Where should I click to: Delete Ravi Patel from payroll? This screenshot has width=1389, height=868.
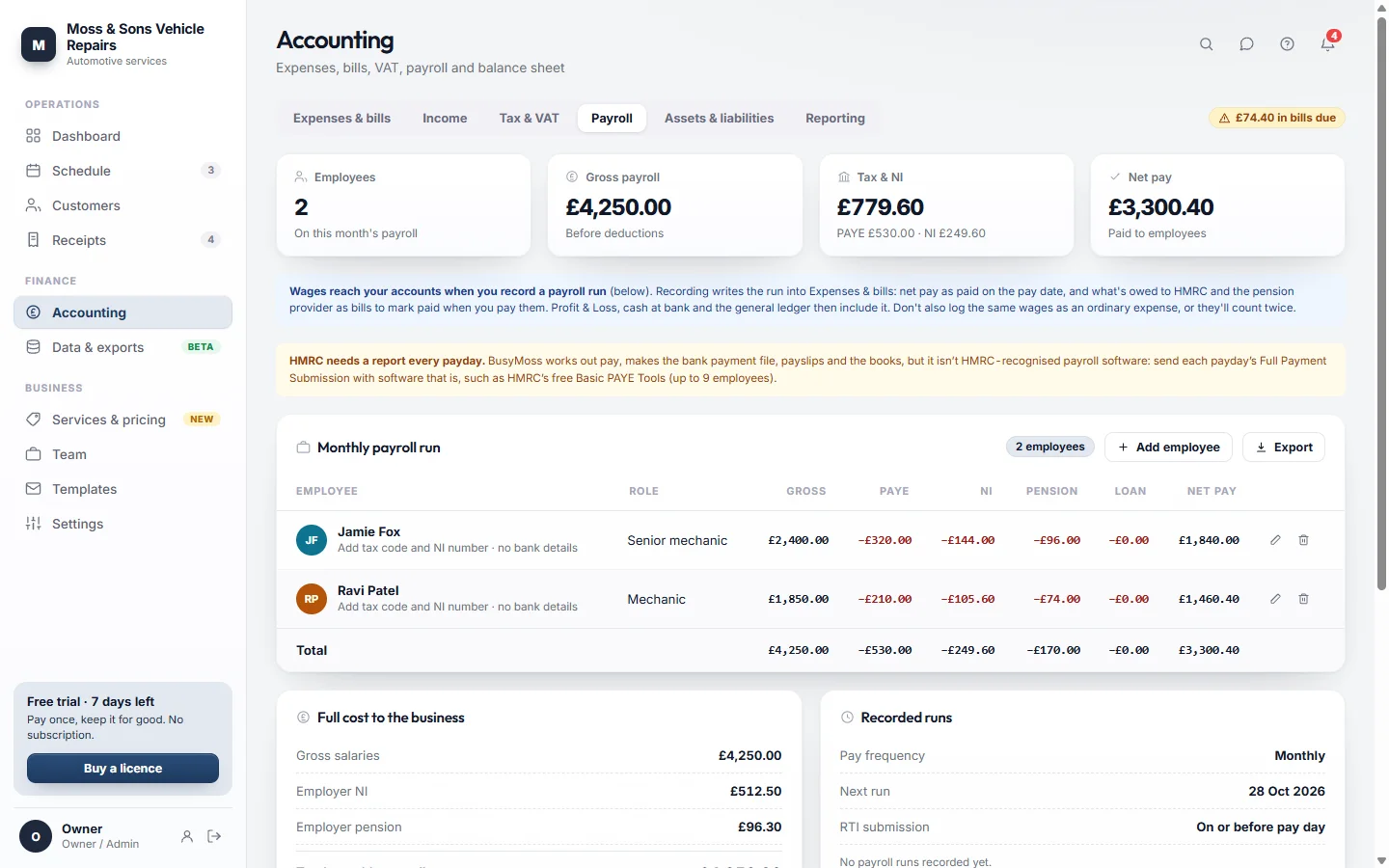coord(1303,599)
